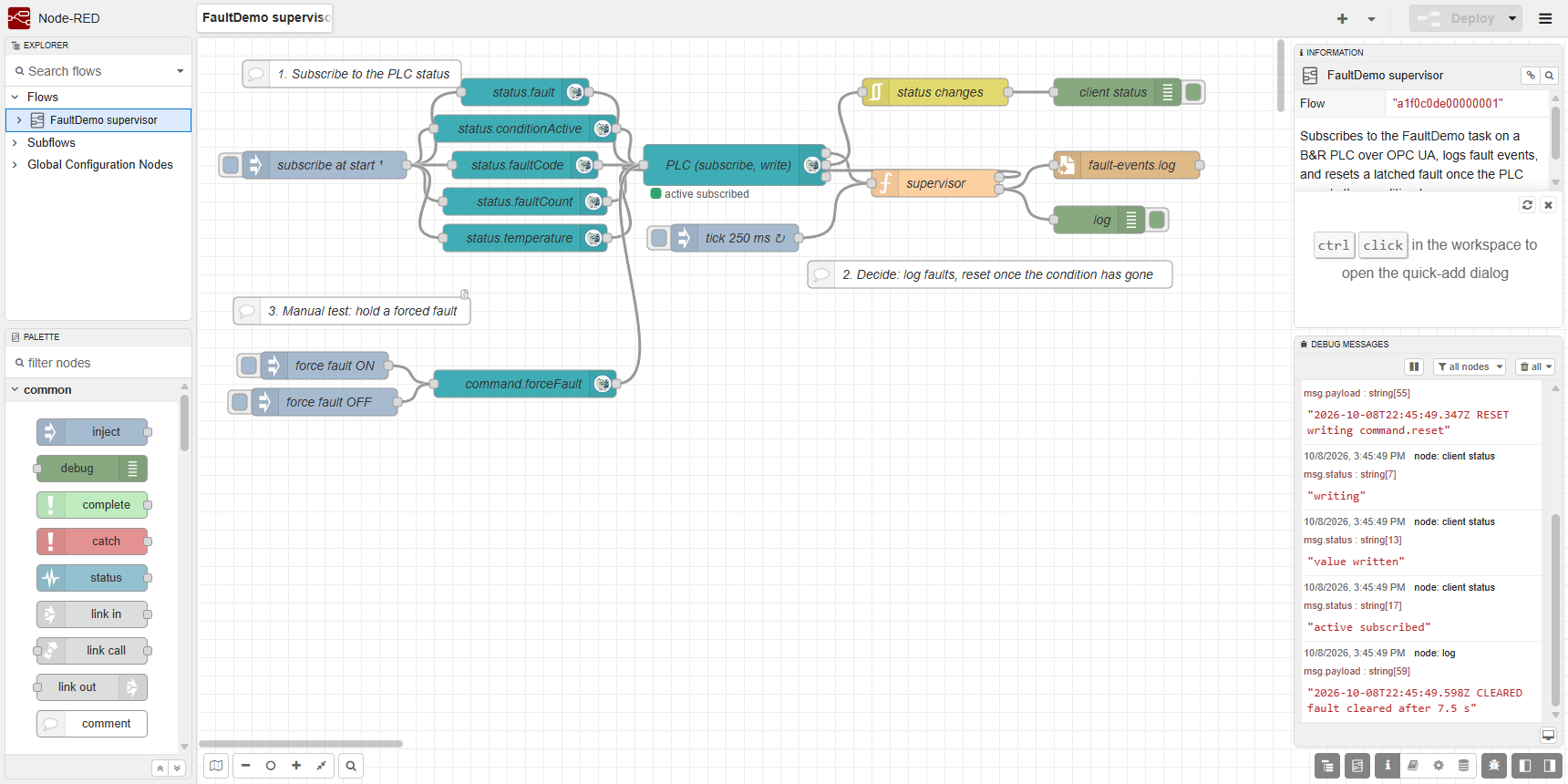This screenshot has width=1568, height=784.
Task: Toggle the client status debug node output
Action: click(x=1194, y=92)
